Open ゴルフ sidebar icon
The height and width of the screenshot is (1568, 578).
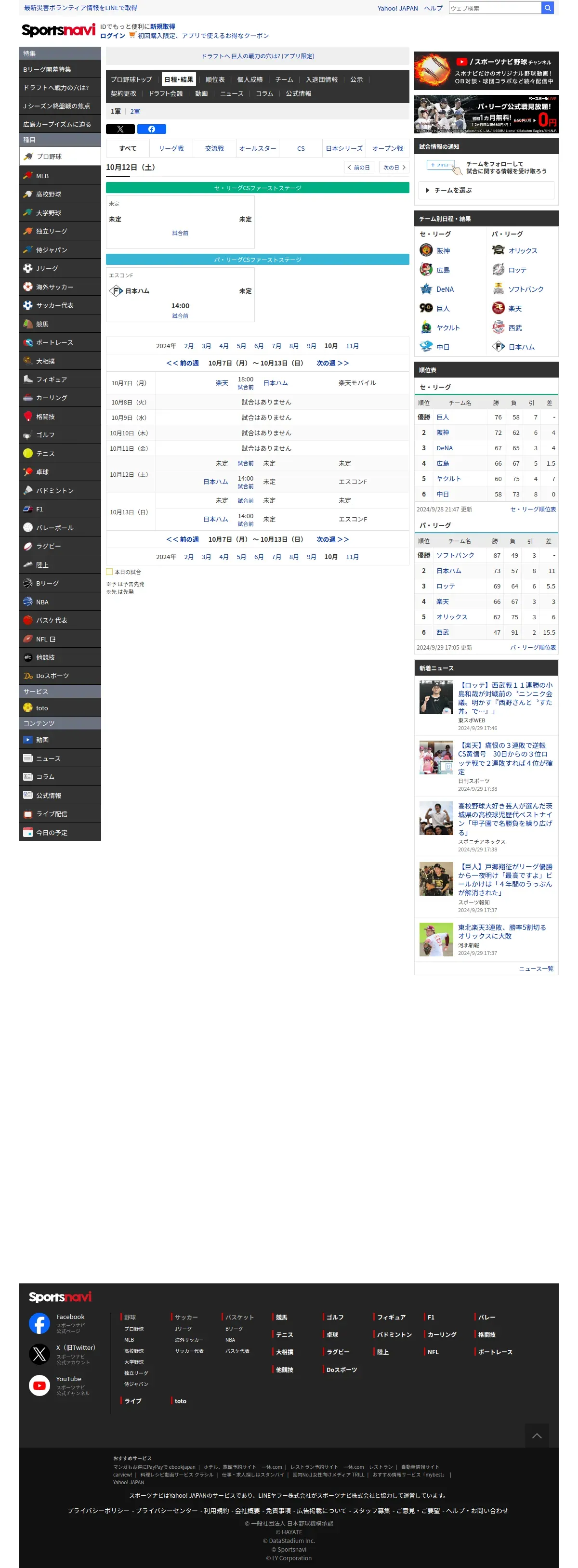point(27,434)
